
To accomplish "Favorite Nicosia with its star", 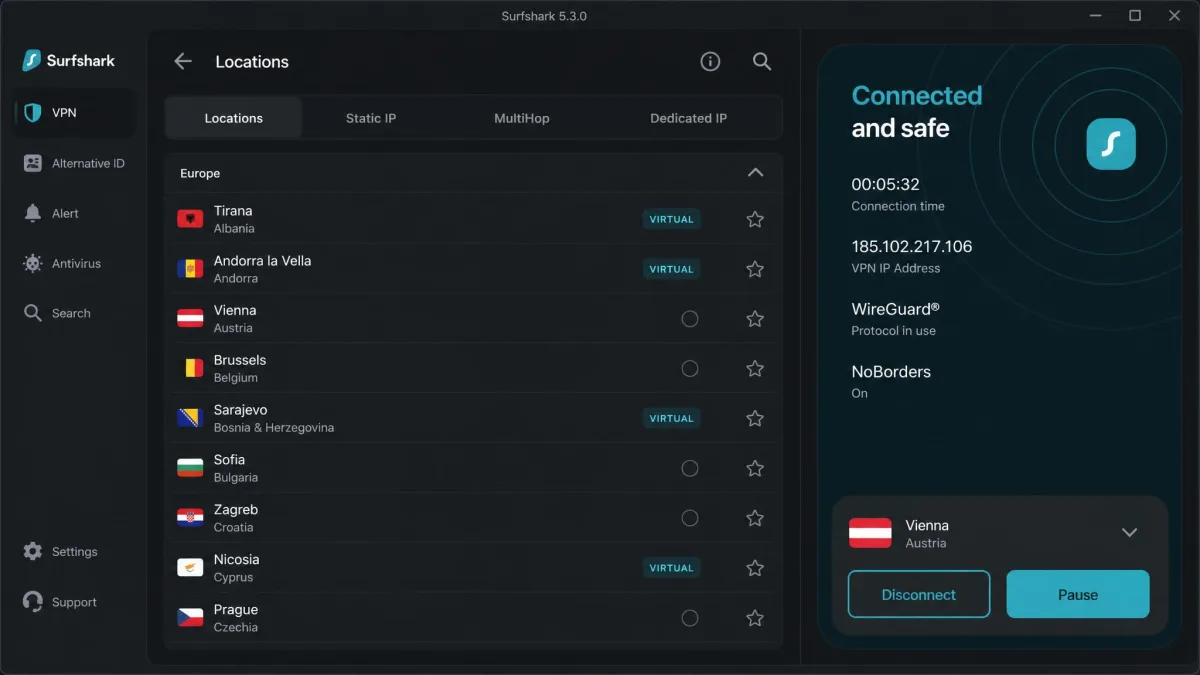I will pos(755,568).
